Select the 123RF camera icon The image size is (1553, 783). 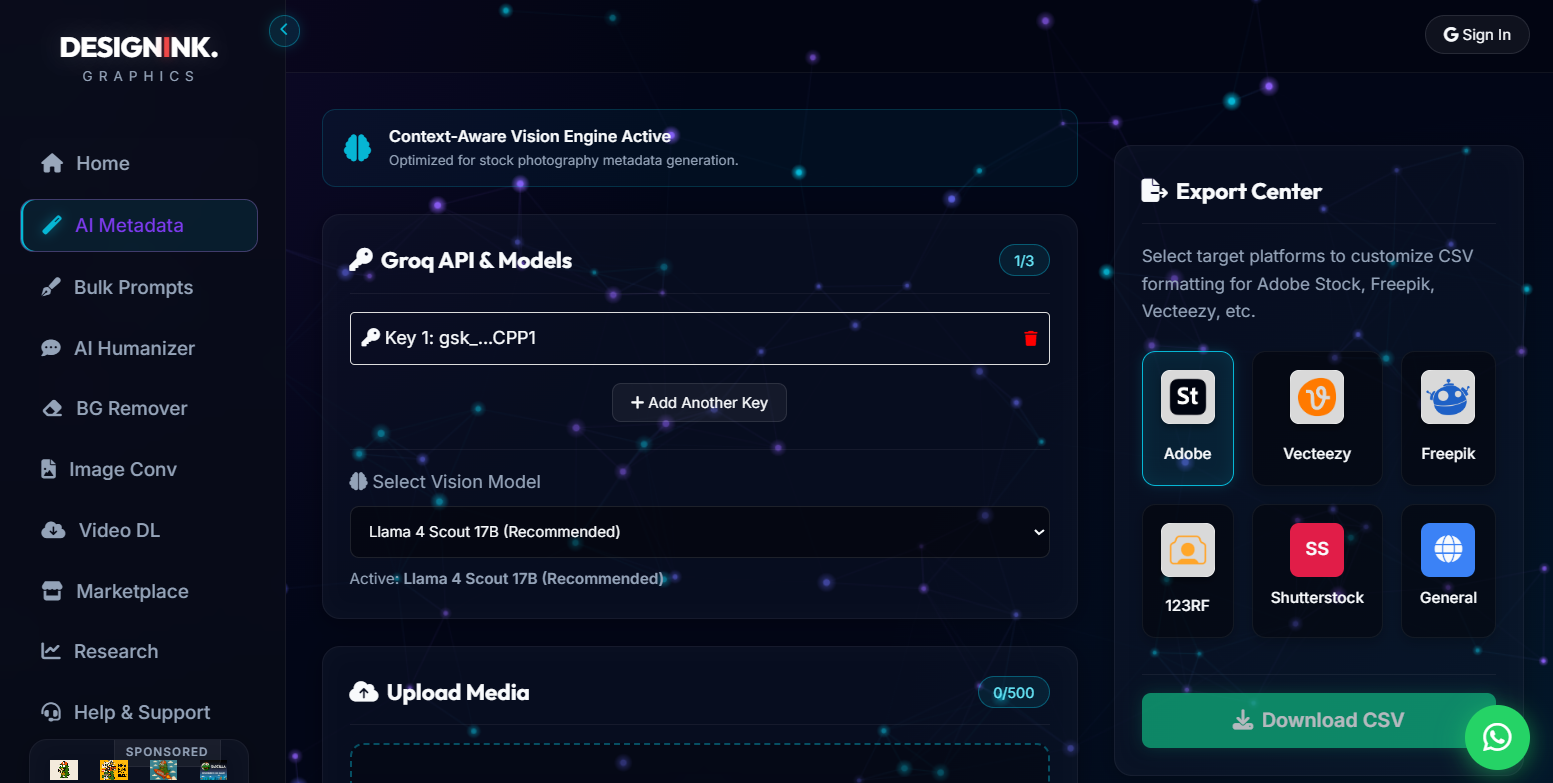coord(1188,549)
